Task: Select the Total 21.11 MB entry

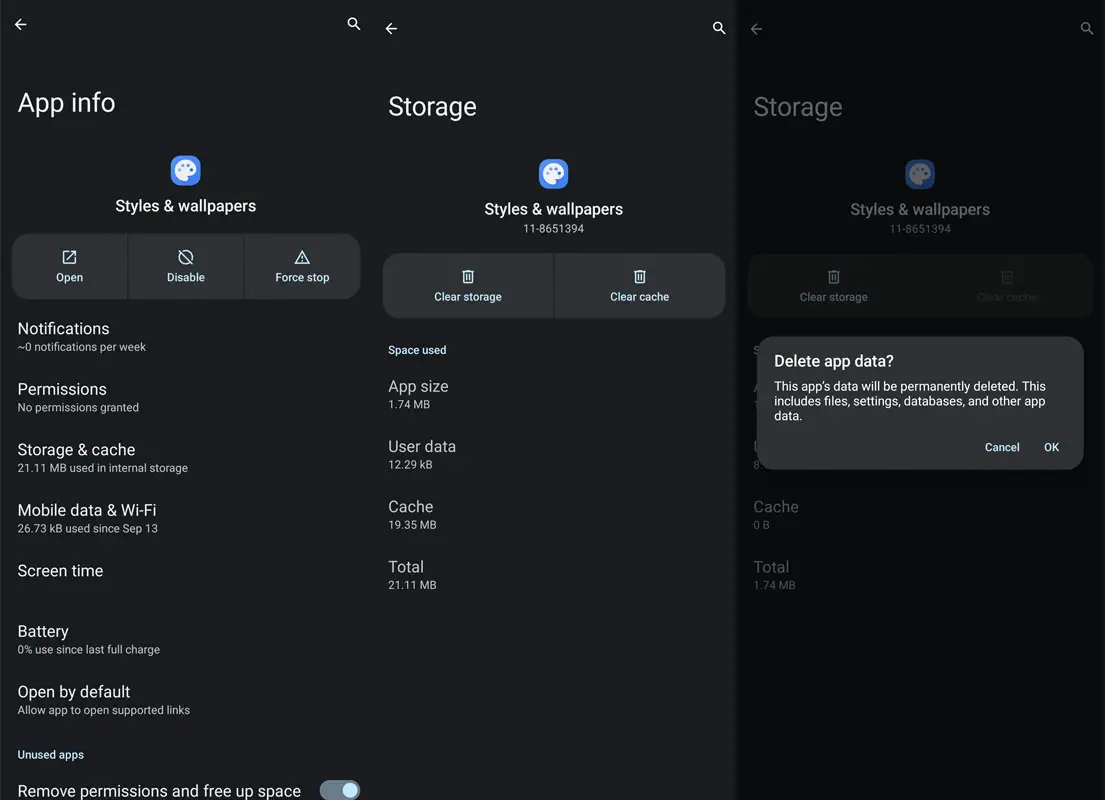Action: [x=553, y=575]
